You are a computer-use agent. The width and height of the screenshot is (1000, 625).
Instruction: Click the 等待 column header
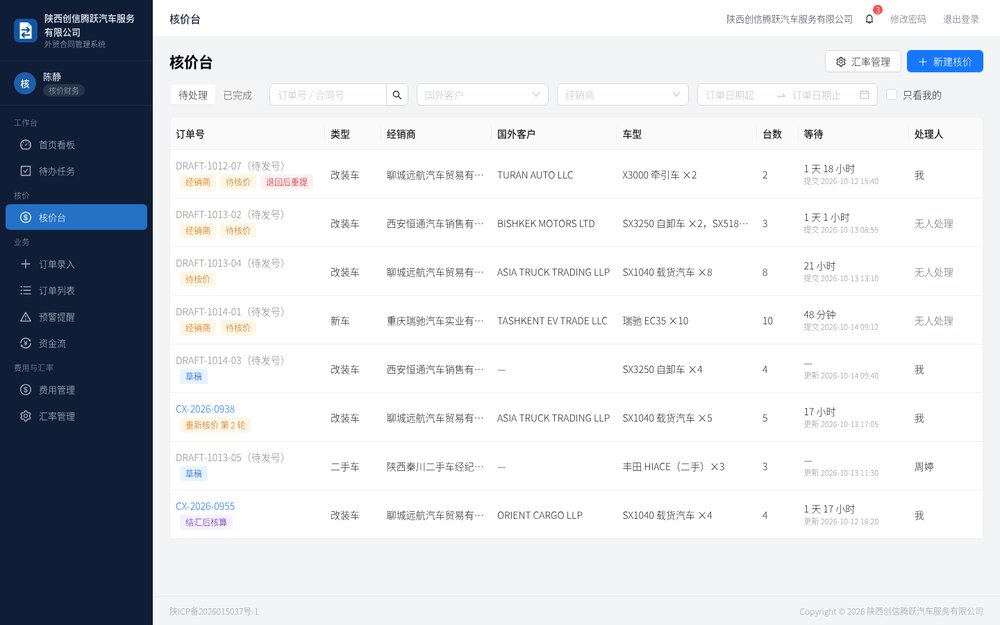[x=813, y=134]
